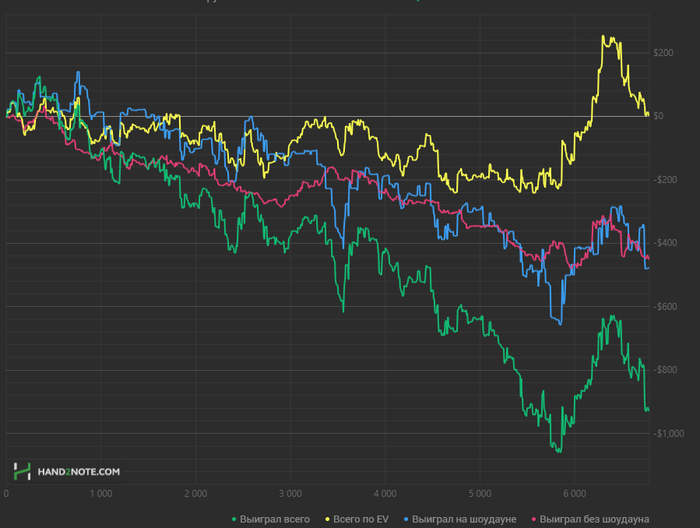This screenshot has height=528, width=700.
Task: Click the 0 x-axis origin label
Action: [x=6, y=494]
